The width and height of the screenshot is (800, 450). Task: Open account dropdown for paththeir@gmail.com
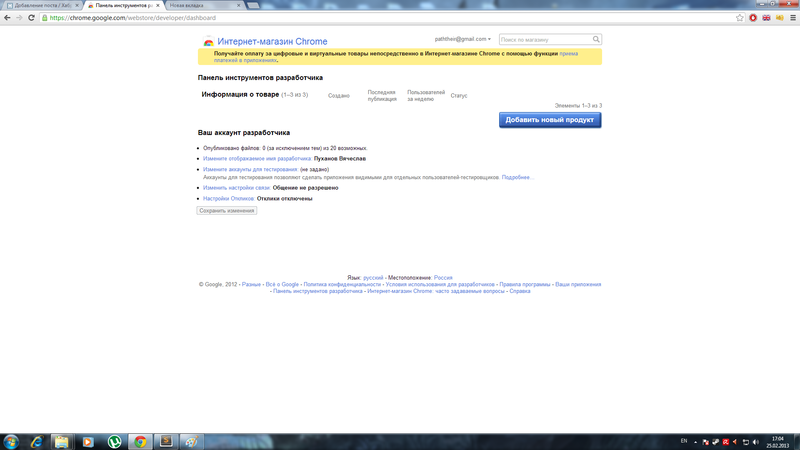point(463,39)
